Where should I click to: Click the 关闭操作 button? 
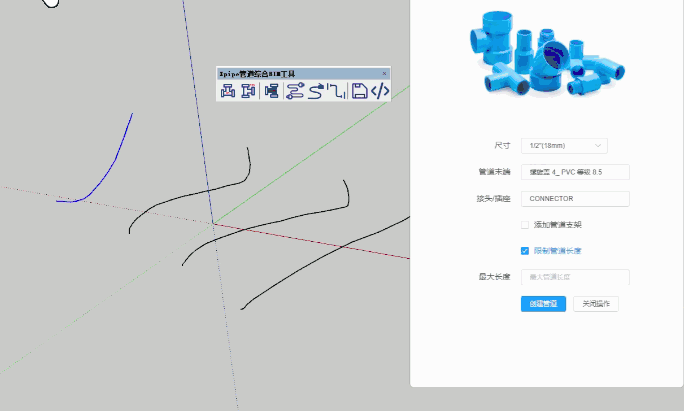(x=595, y=304)
